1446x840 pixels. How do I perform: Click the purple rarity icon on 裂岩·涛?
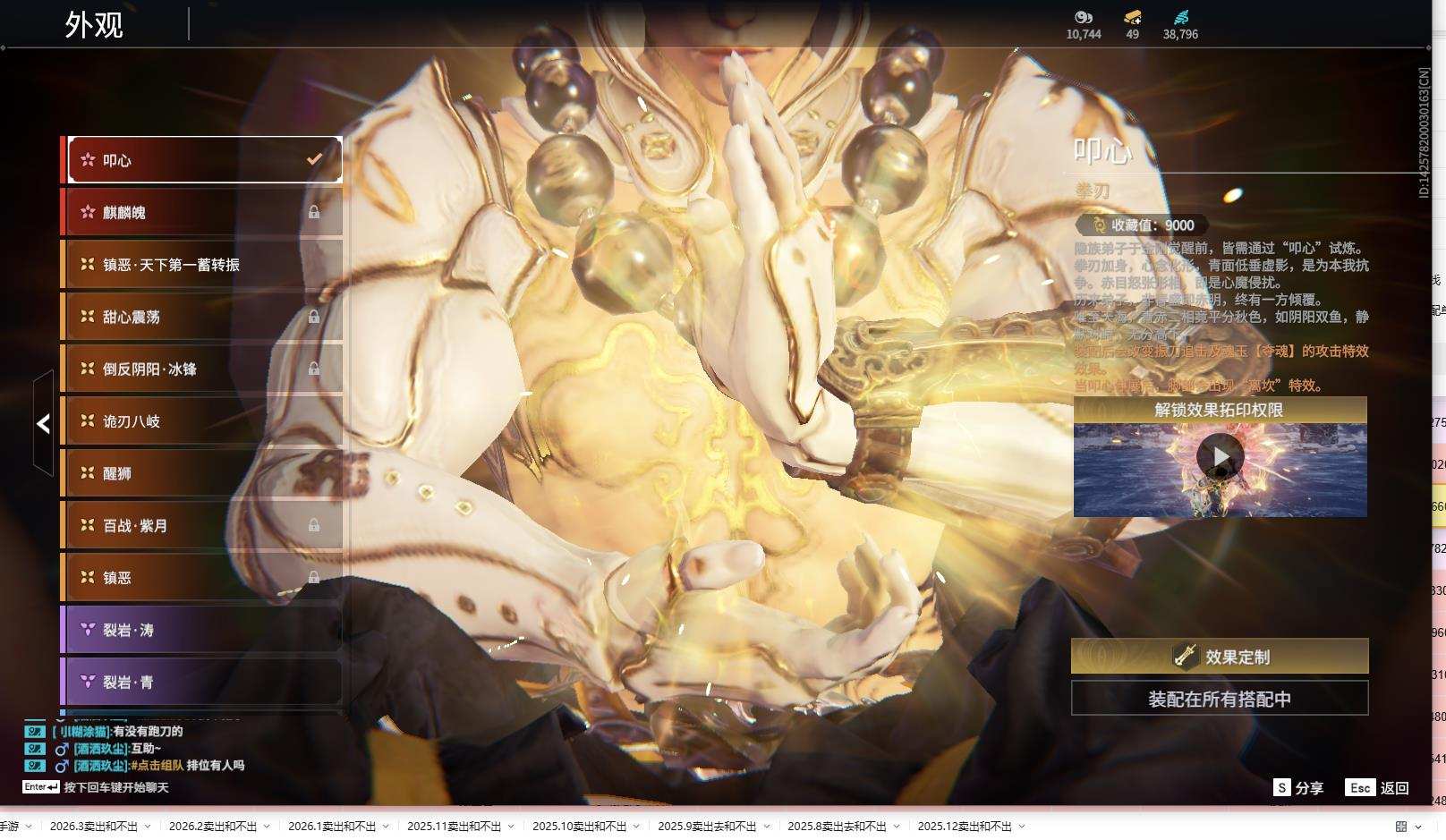click(88, 630)
